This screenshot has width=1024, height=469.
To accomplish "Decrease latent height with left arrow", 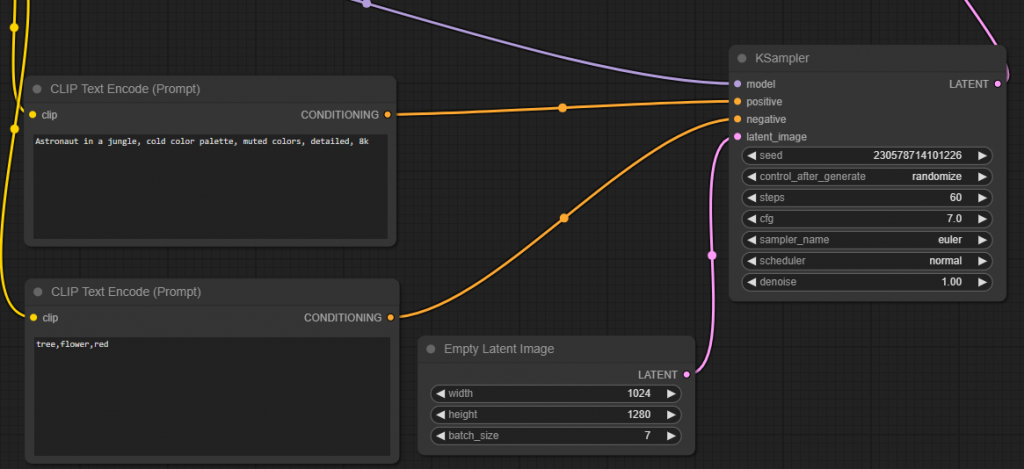I will point(440,414).
